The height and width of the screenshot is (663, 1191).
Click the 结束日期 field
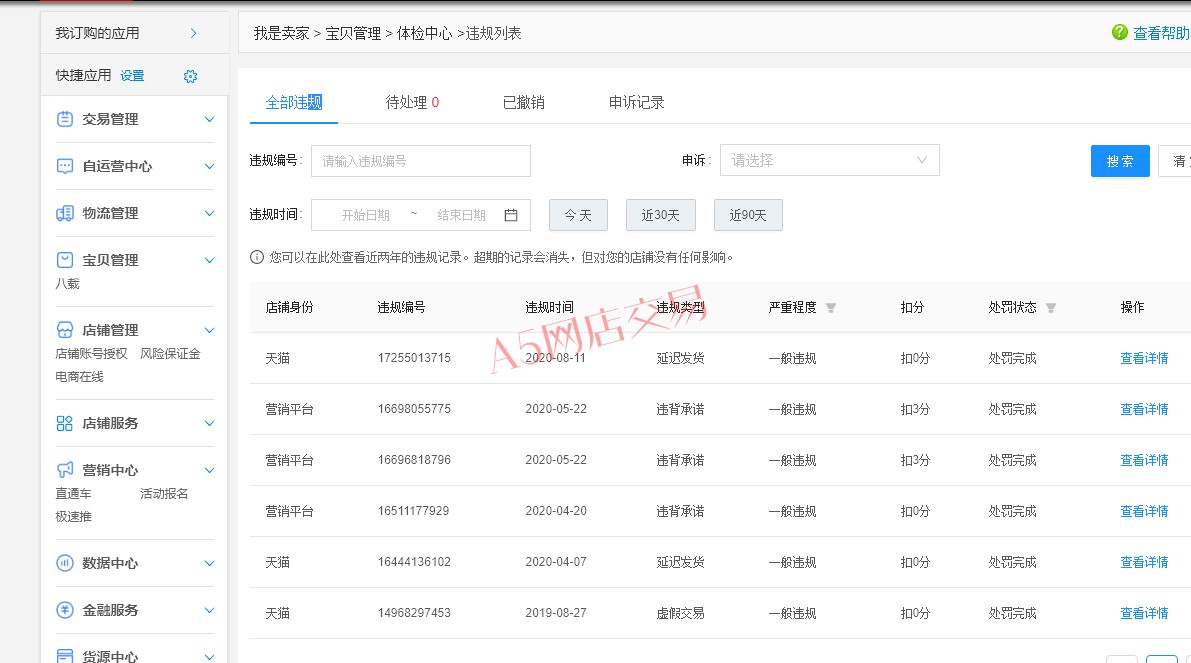pyautogui.click(x=461, y=215)
